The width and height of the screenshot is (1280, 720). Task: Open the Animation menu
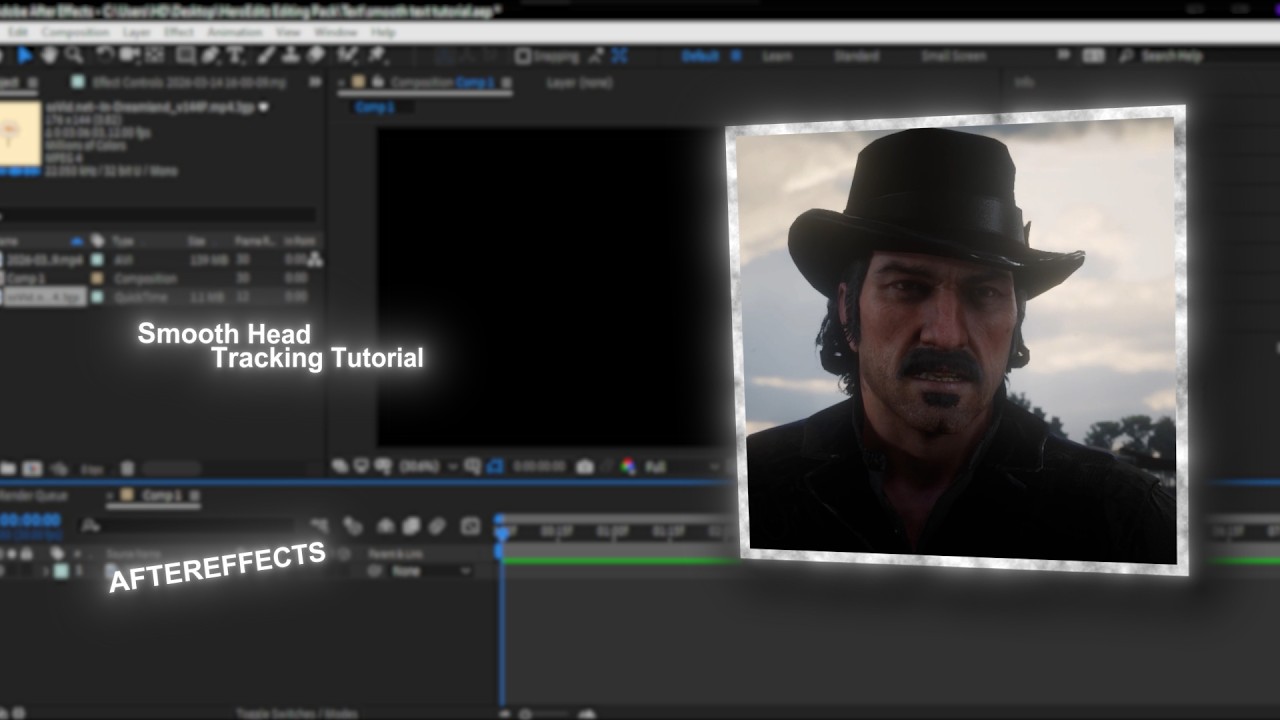click(235, 32)
